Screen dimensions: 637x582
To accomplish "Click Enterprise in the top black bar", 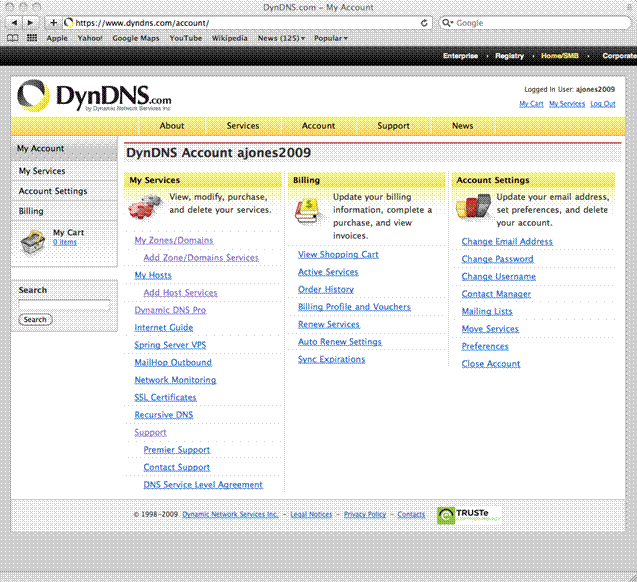I will (460, 56).
